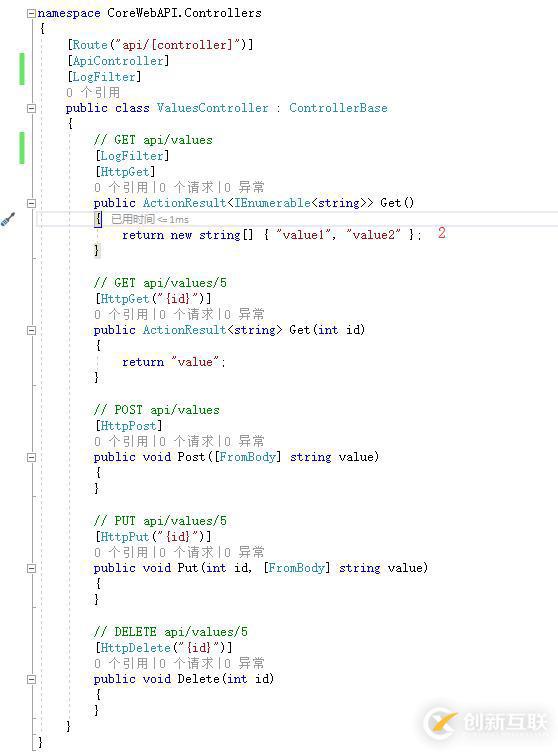Image resolution: width=558 pixels, height=752 pixels.
Task: Click [FromBody] in the Post signature
Action: point(248,457)
